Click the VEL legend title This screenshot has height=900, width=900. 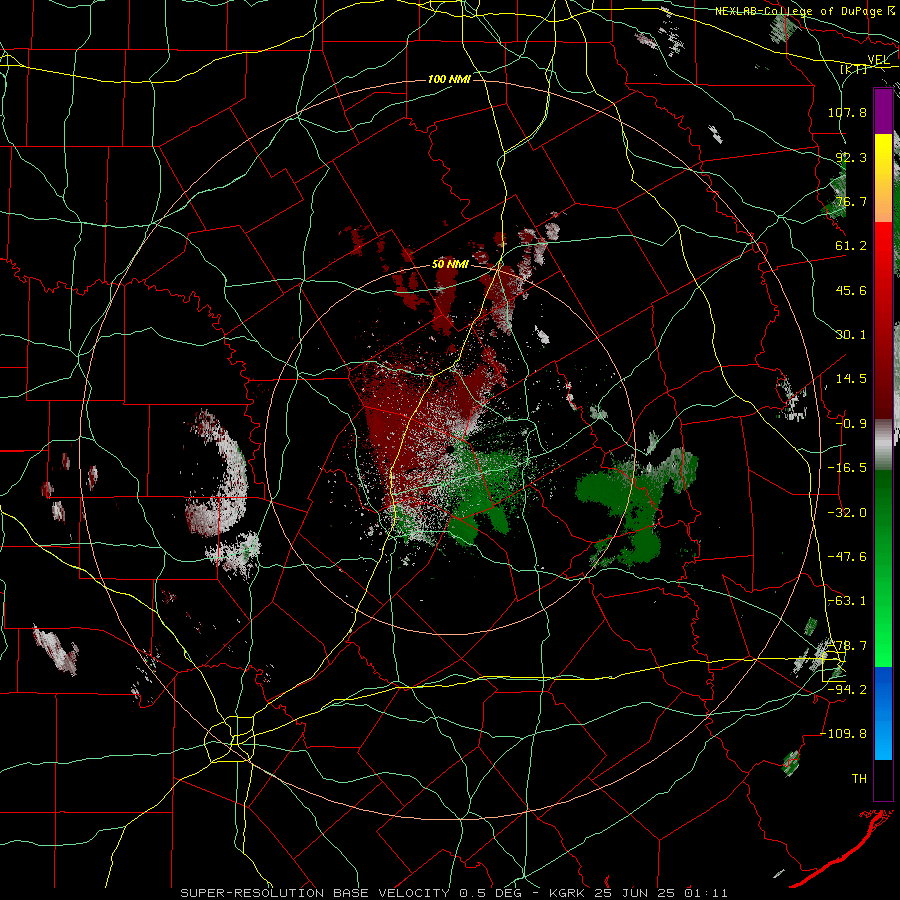point(878,60)
